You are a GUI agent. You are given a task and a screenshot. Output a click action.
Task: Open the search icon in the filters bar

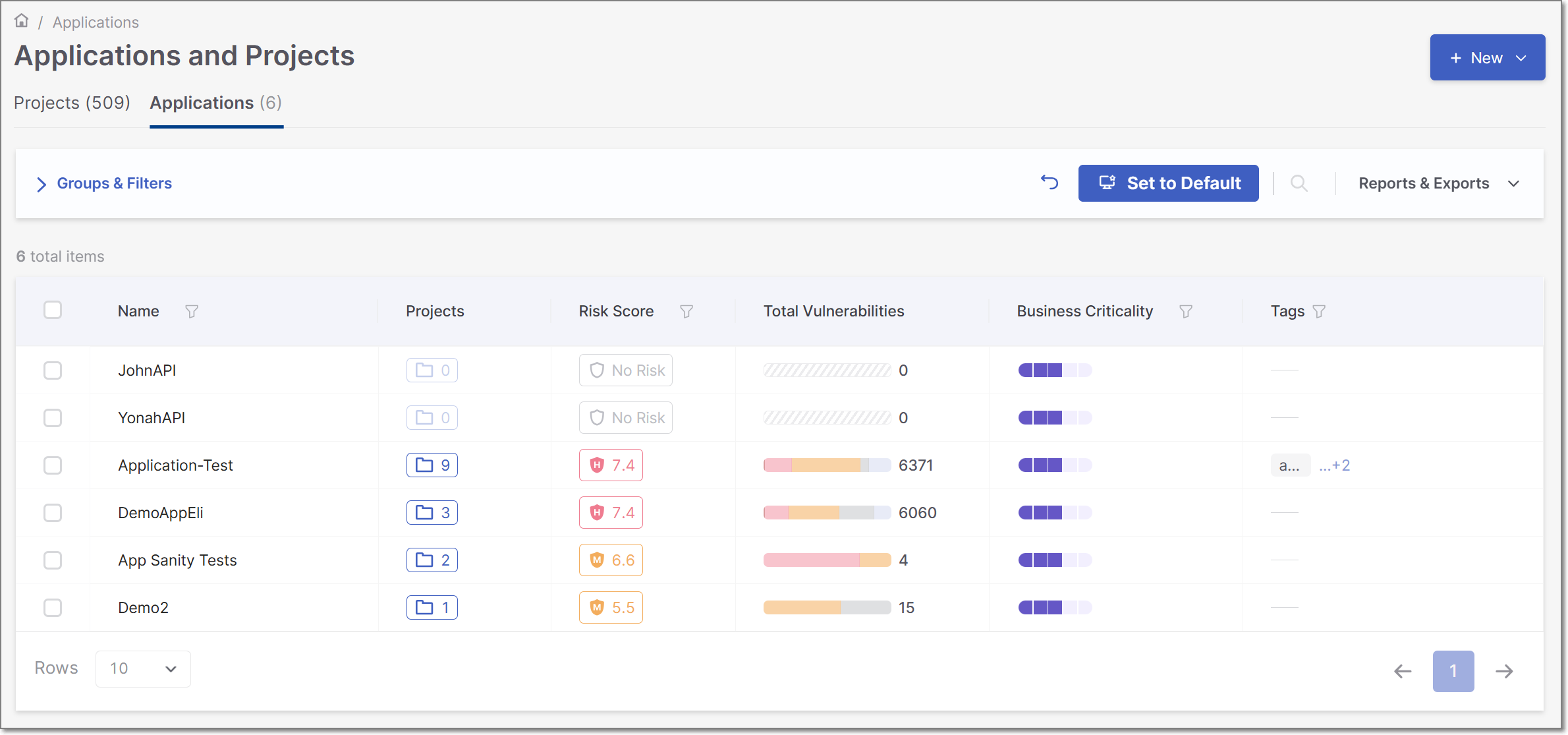click(x=1299, y=183)
